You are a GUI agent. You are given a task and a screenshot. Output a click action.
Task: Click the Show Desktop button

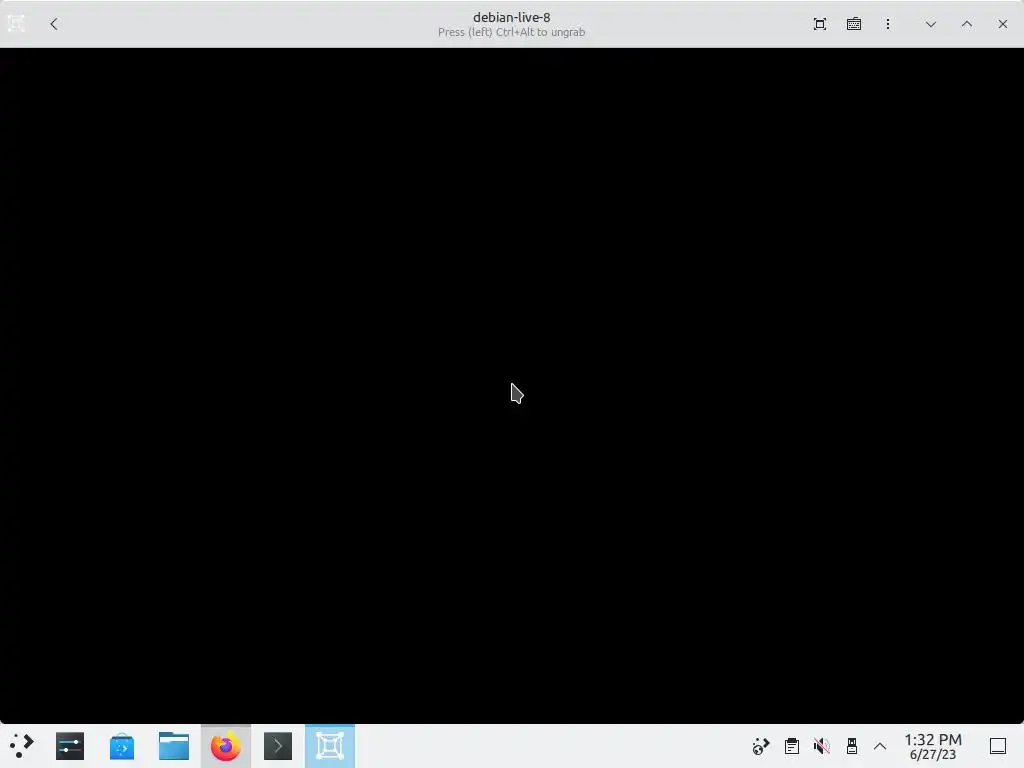(998, 746)
